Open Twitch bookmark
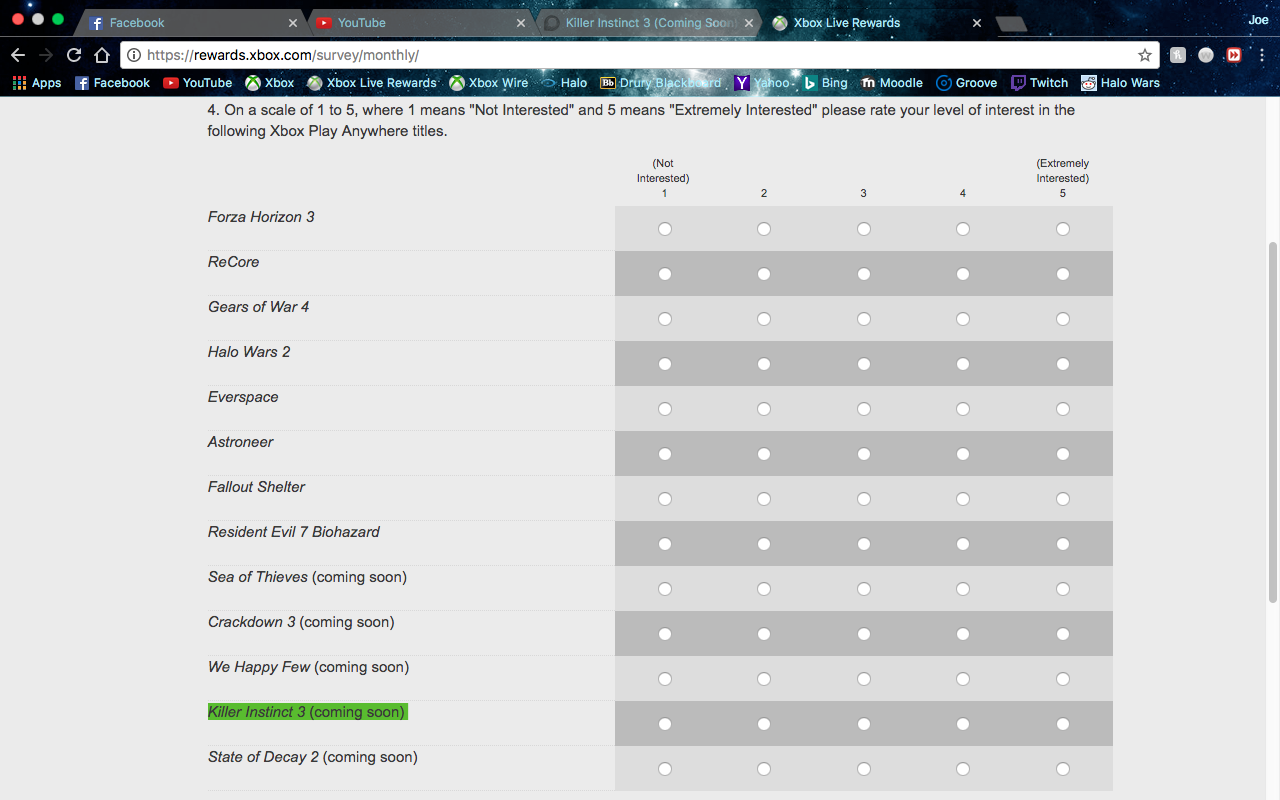The image size is (1280, 800). [1039, 83]
